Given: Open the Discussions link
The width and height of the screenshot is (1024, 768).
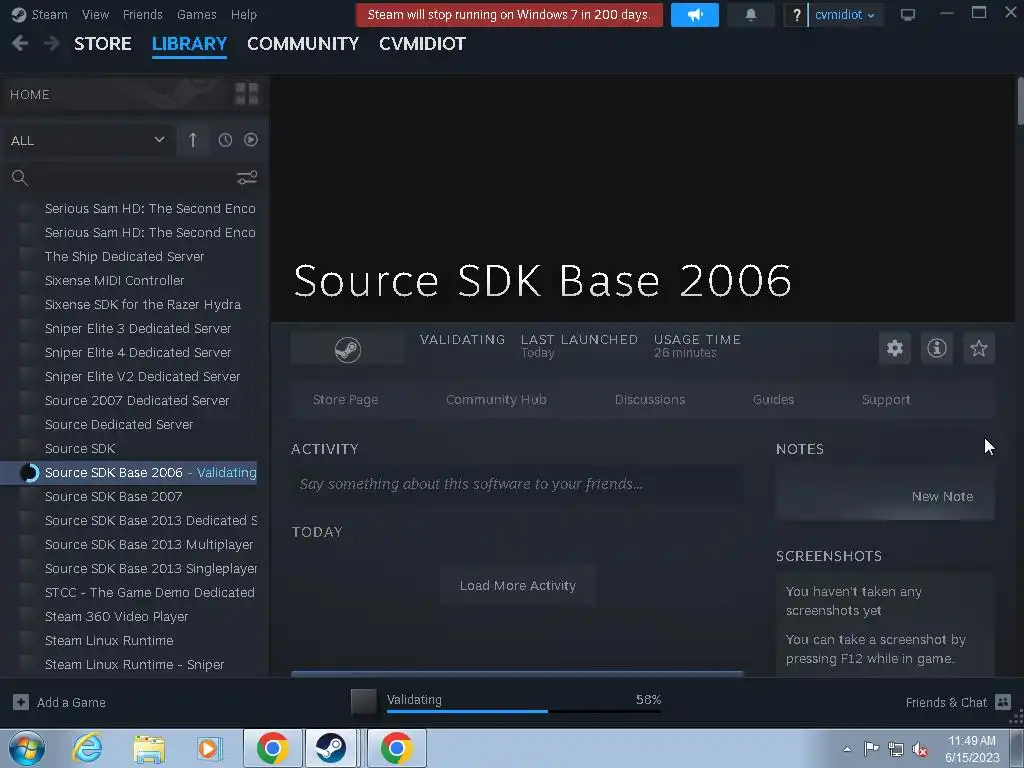Looking at the screenshot, I should point(650,400).
